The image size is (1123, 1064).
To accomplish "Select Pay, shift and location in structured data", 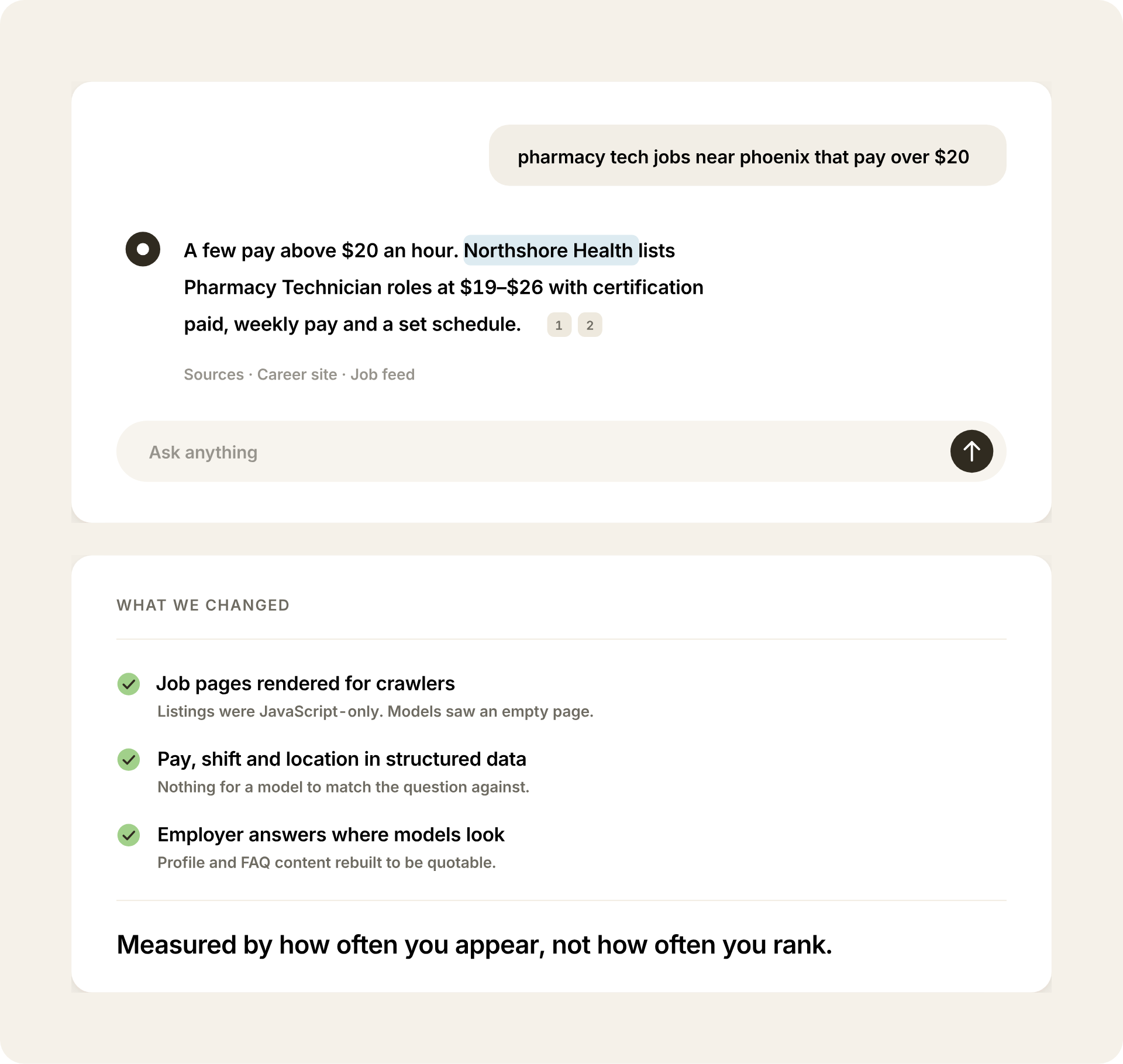I will click(x=342, y=759).
